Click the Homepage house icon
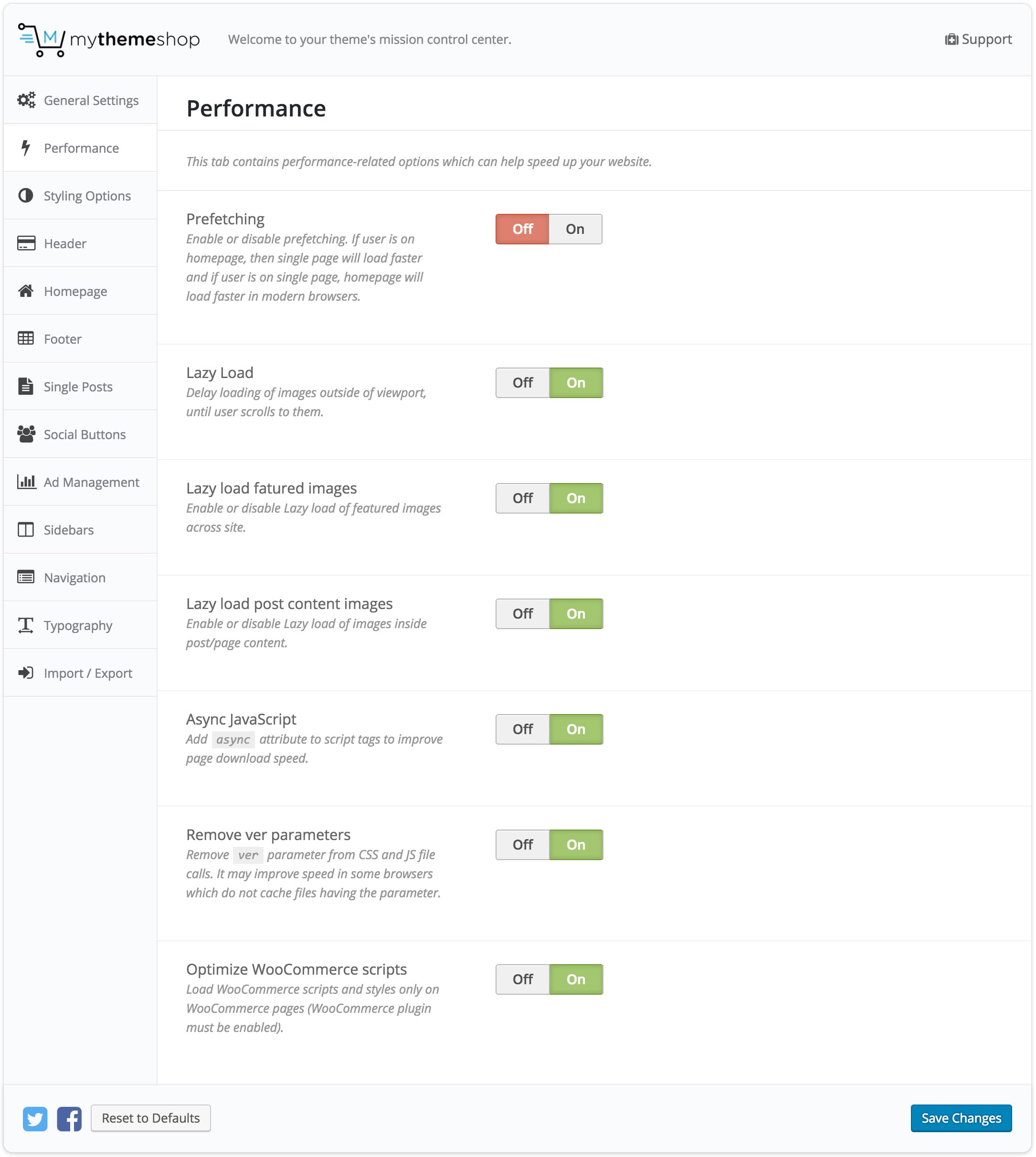The image size is (1036, 1157). pos(26,291)
